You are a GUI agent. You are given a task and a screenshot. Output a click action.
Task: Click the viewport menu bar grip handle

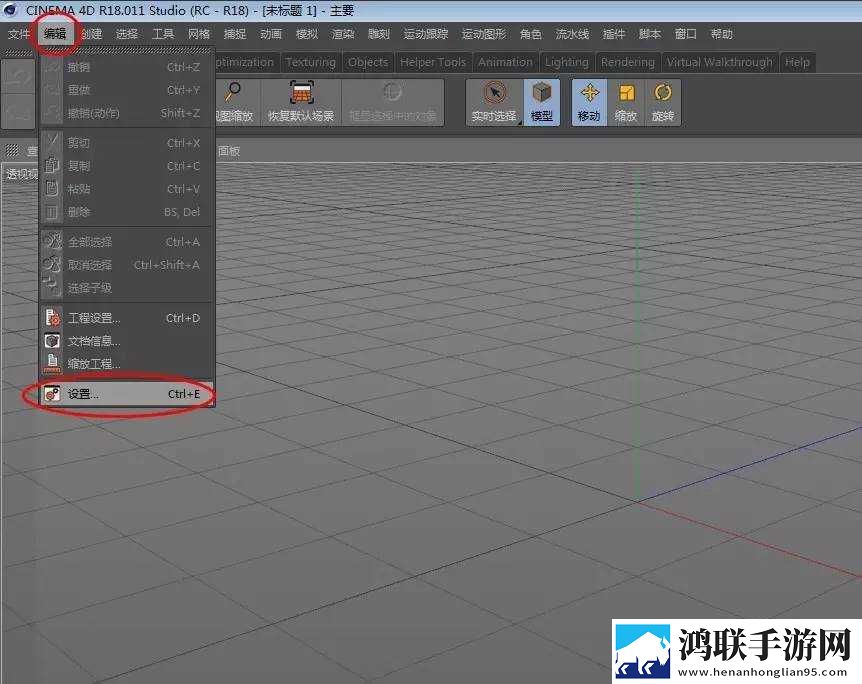(x=12, y=150)
